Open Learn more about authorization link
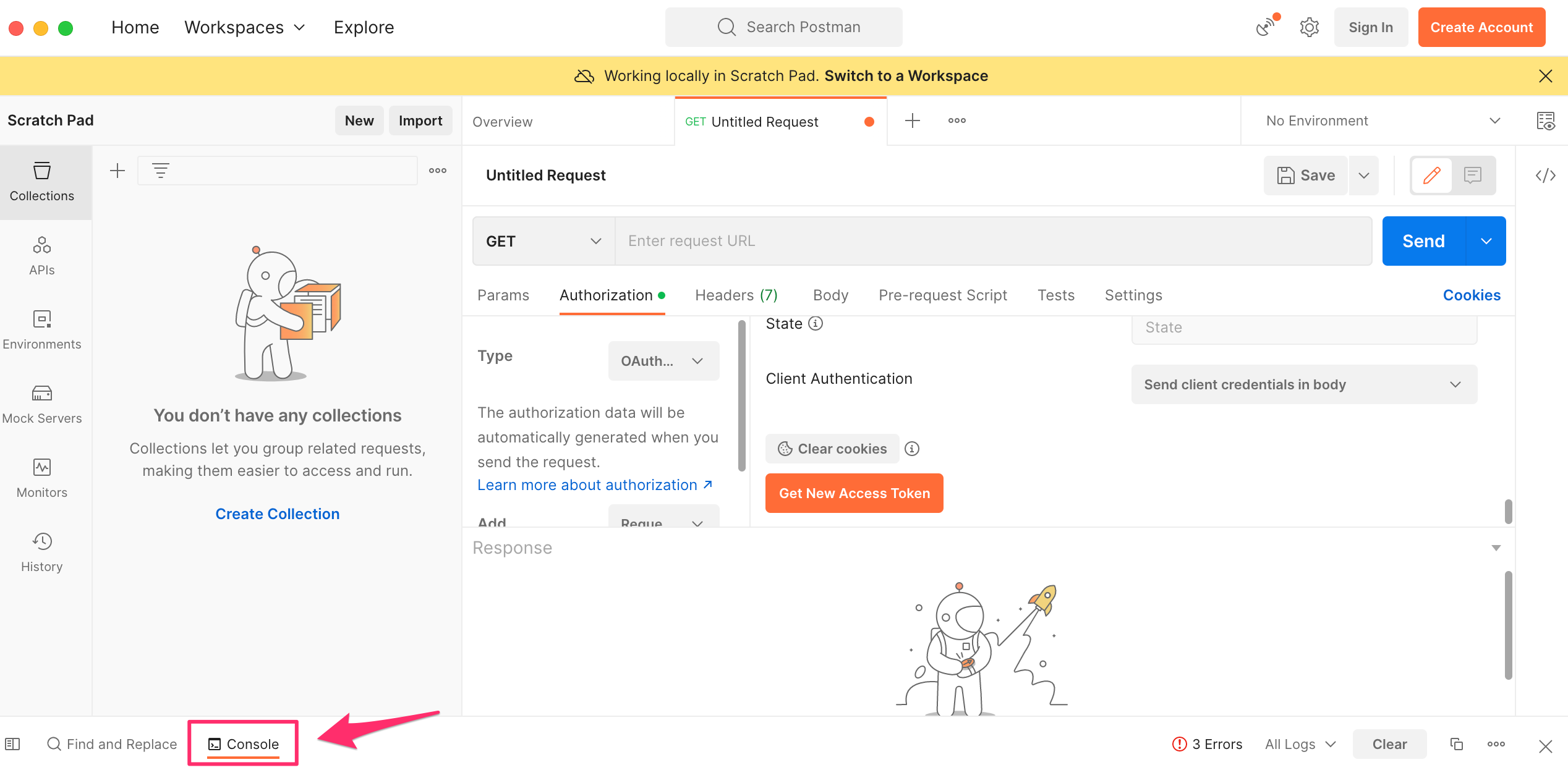 [595, 485]
